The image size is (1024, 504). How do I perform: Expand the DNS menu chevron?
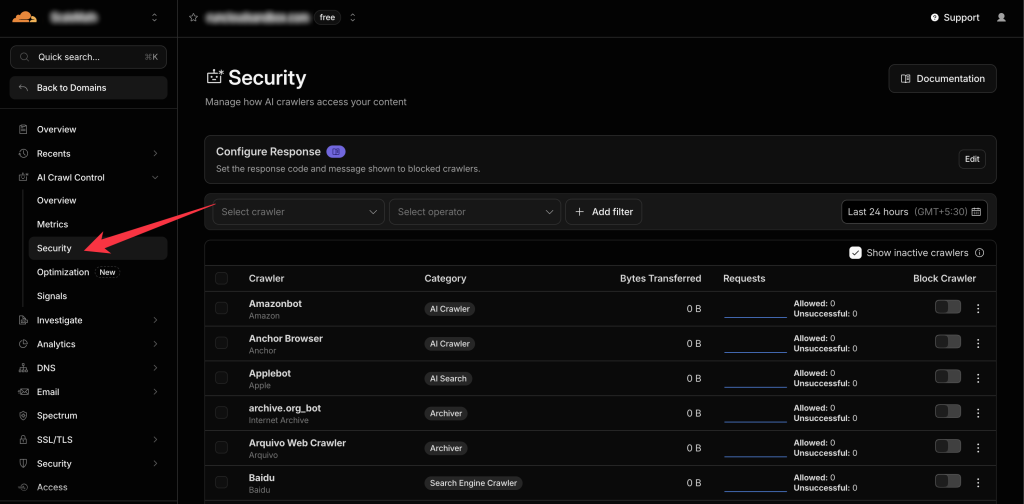[x=155, y=368]
